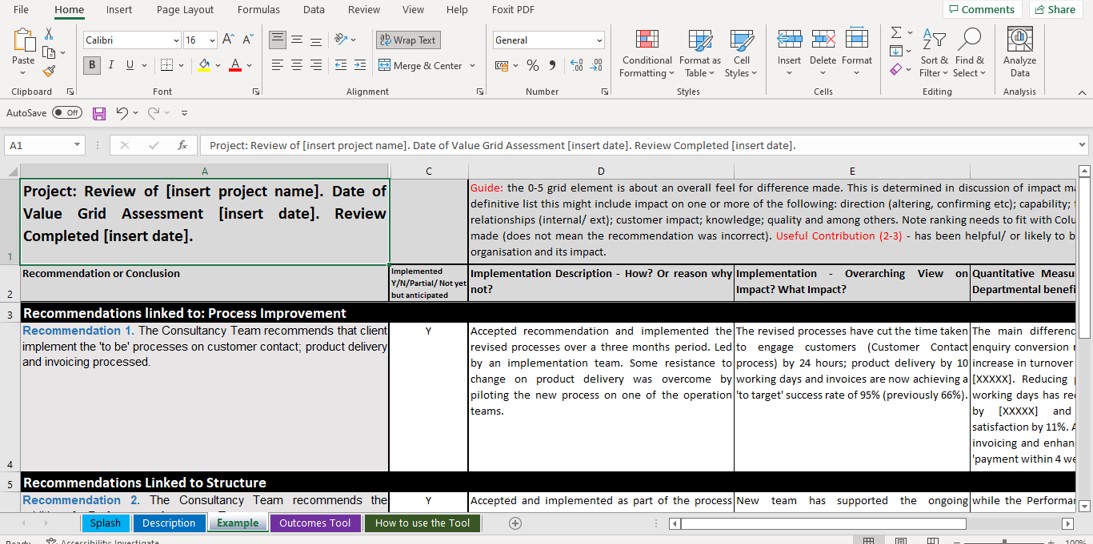The height and width of the screenshot is (544, 1093).
Task: Open the font size dropdown
Action: tap(212, 40)
